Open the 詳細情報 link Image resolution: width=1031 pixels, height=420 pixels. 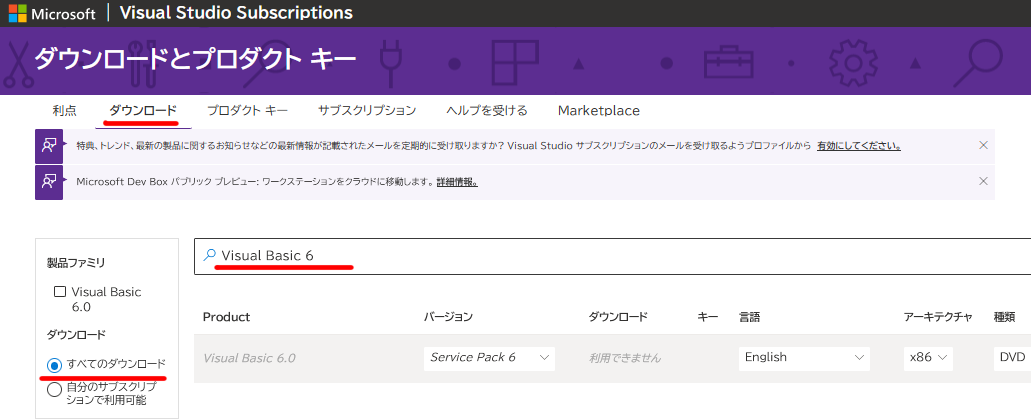pyautogui.click(x=457, y=181)
